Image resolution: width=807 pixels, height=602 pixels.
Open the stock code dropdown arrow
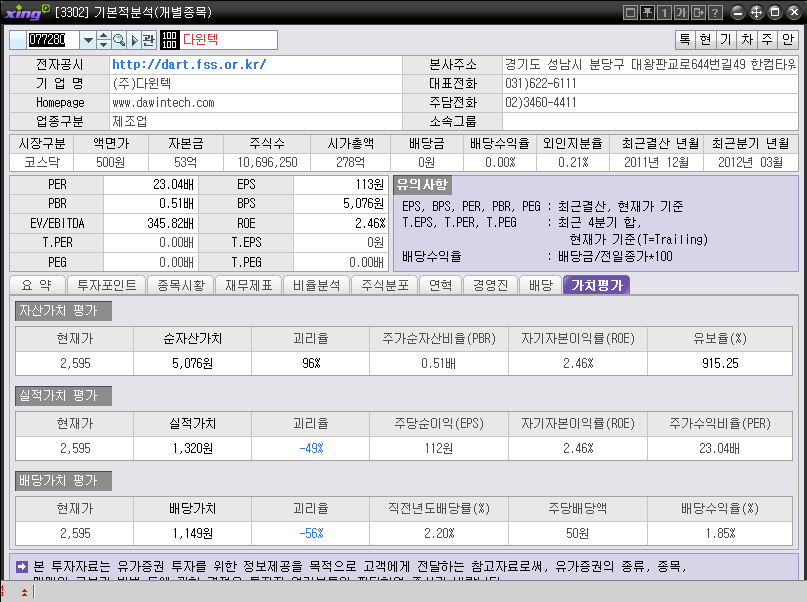[x=88, y=40]
